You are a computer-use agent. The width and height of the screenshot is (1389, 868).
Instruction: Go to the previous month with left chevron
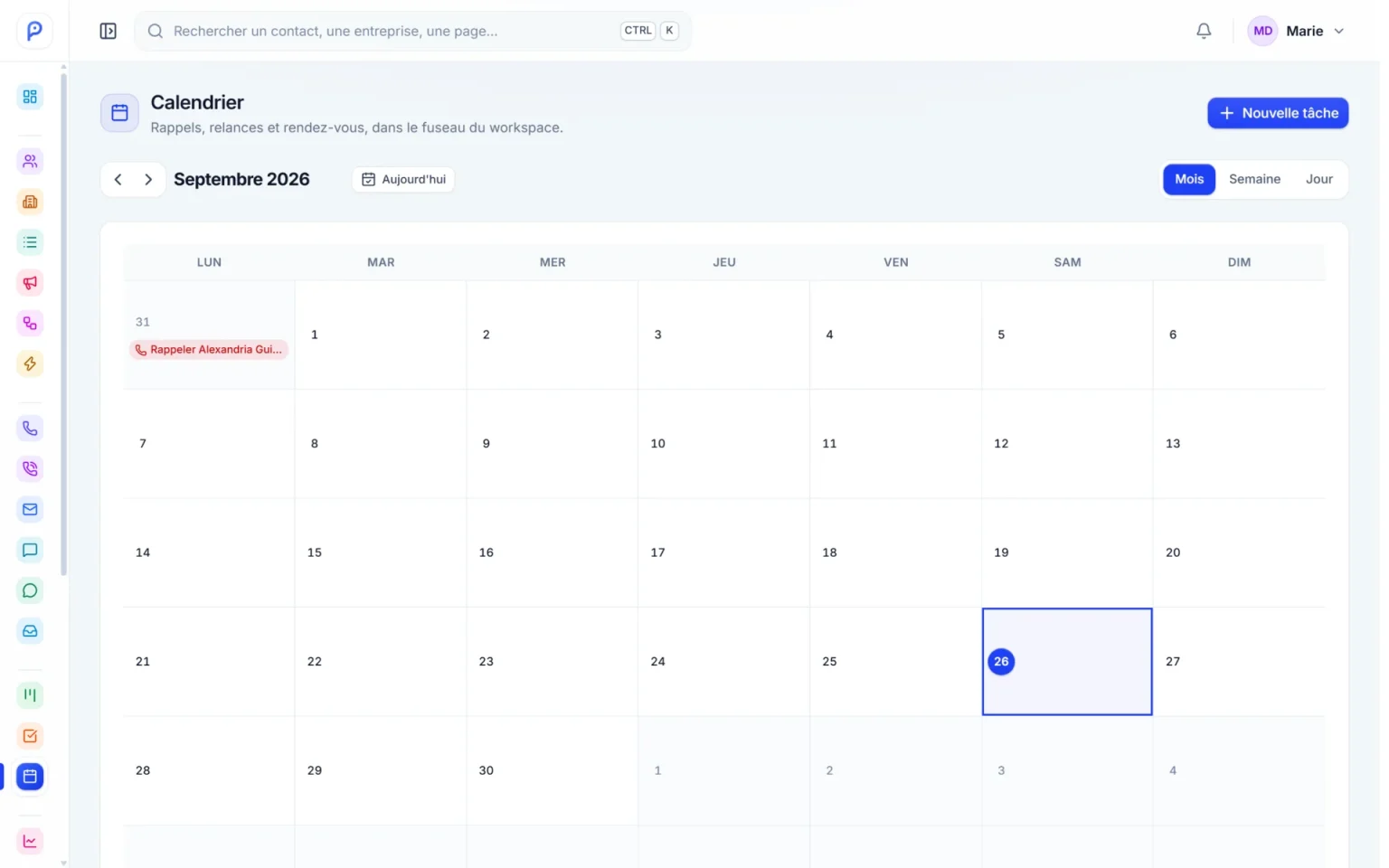point(118,179)
